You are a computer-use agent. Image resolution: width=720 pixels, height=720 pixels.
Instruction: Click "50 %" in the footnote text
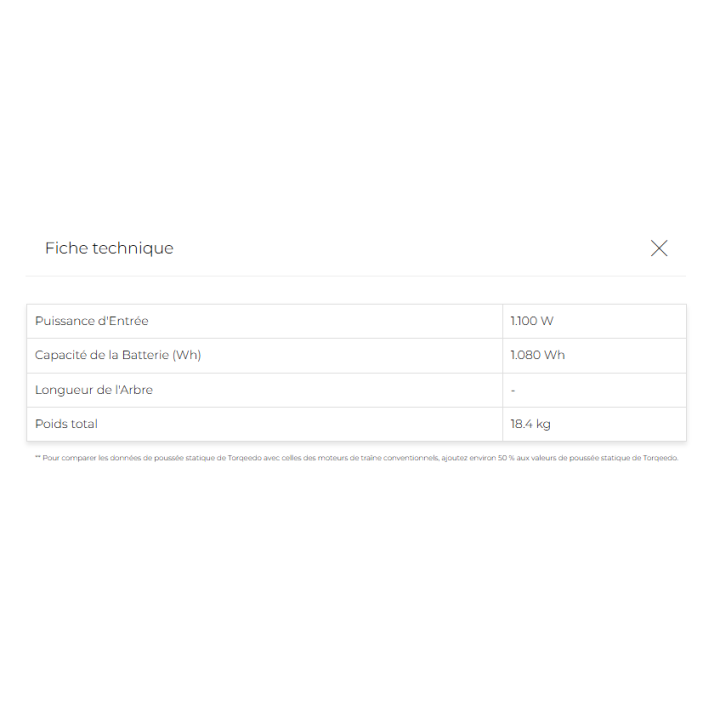506,458
